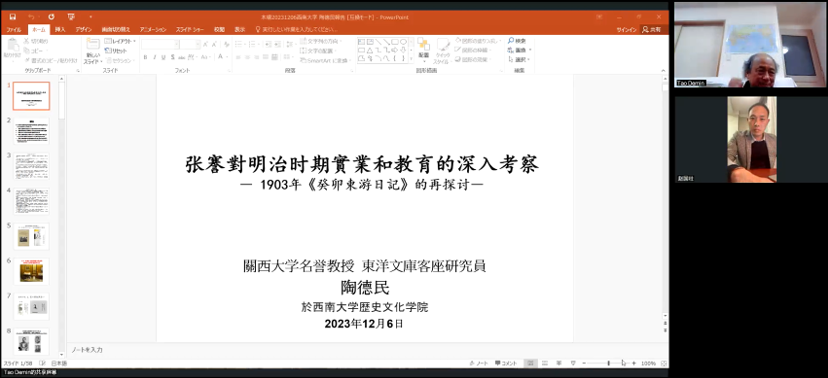Click the New Slide icon
Screen dimensions: 828x378
click(93, 44)
